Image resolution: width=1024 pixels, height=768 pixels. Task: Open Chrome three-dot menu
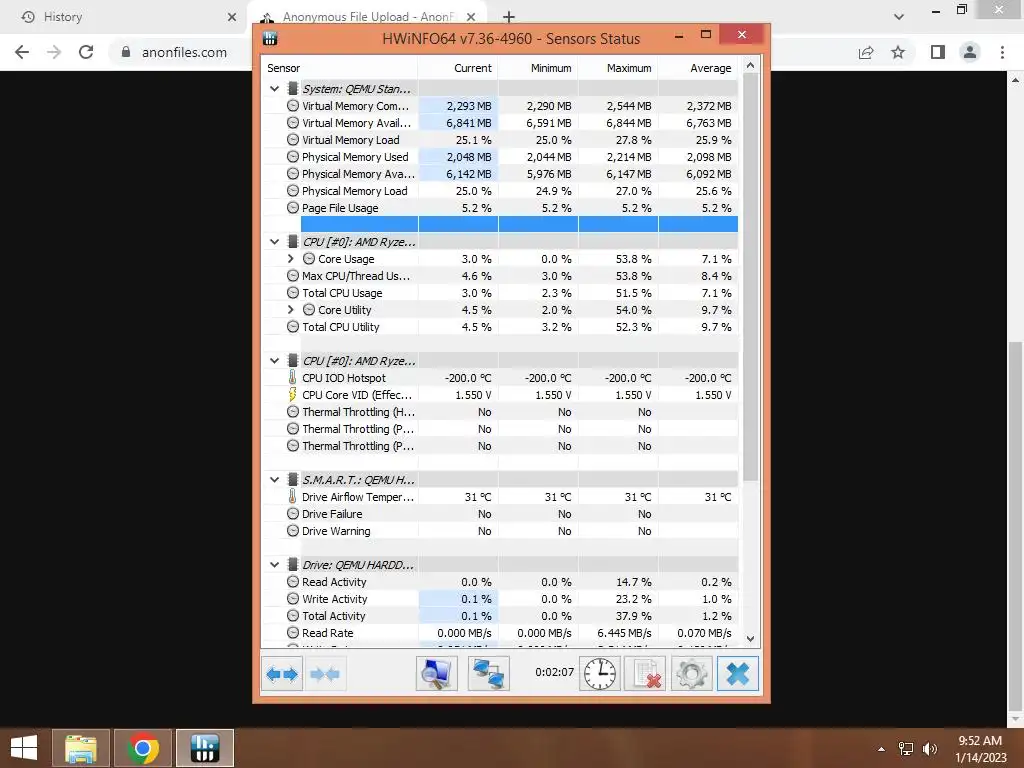[1002, 52]
